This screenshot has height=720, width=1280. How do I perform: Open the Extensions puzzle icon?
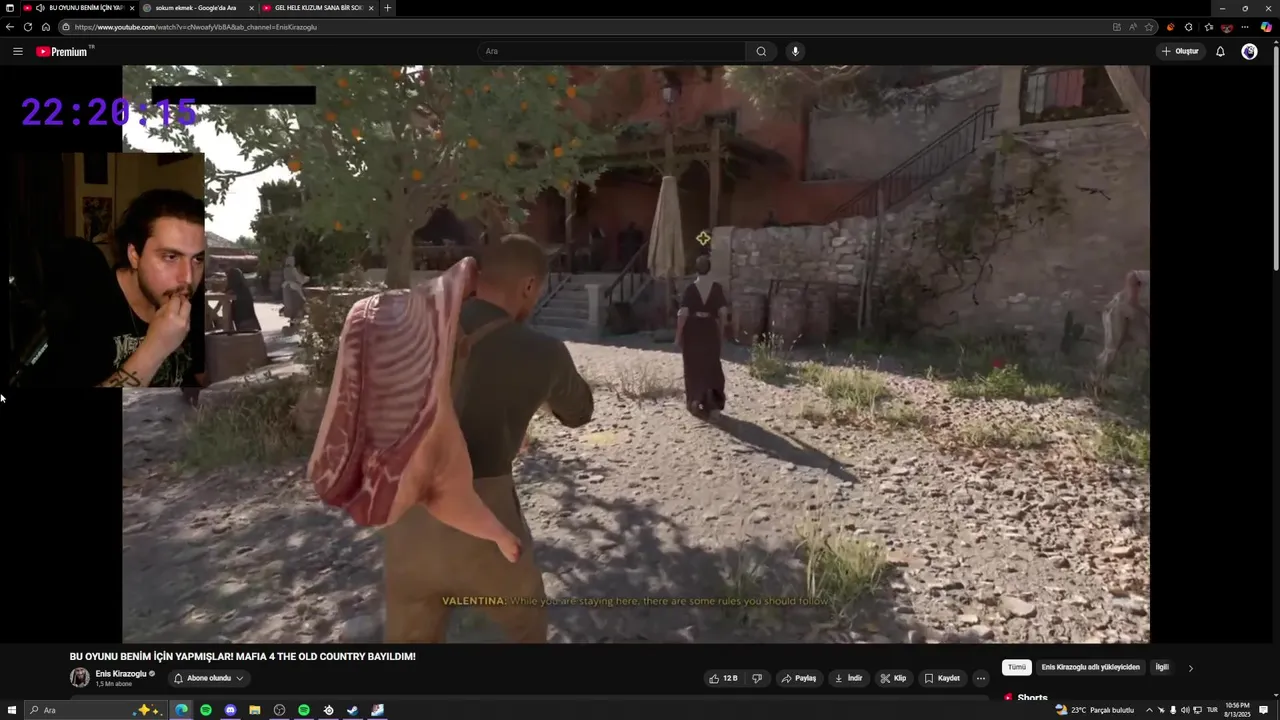coord(1188,27)
